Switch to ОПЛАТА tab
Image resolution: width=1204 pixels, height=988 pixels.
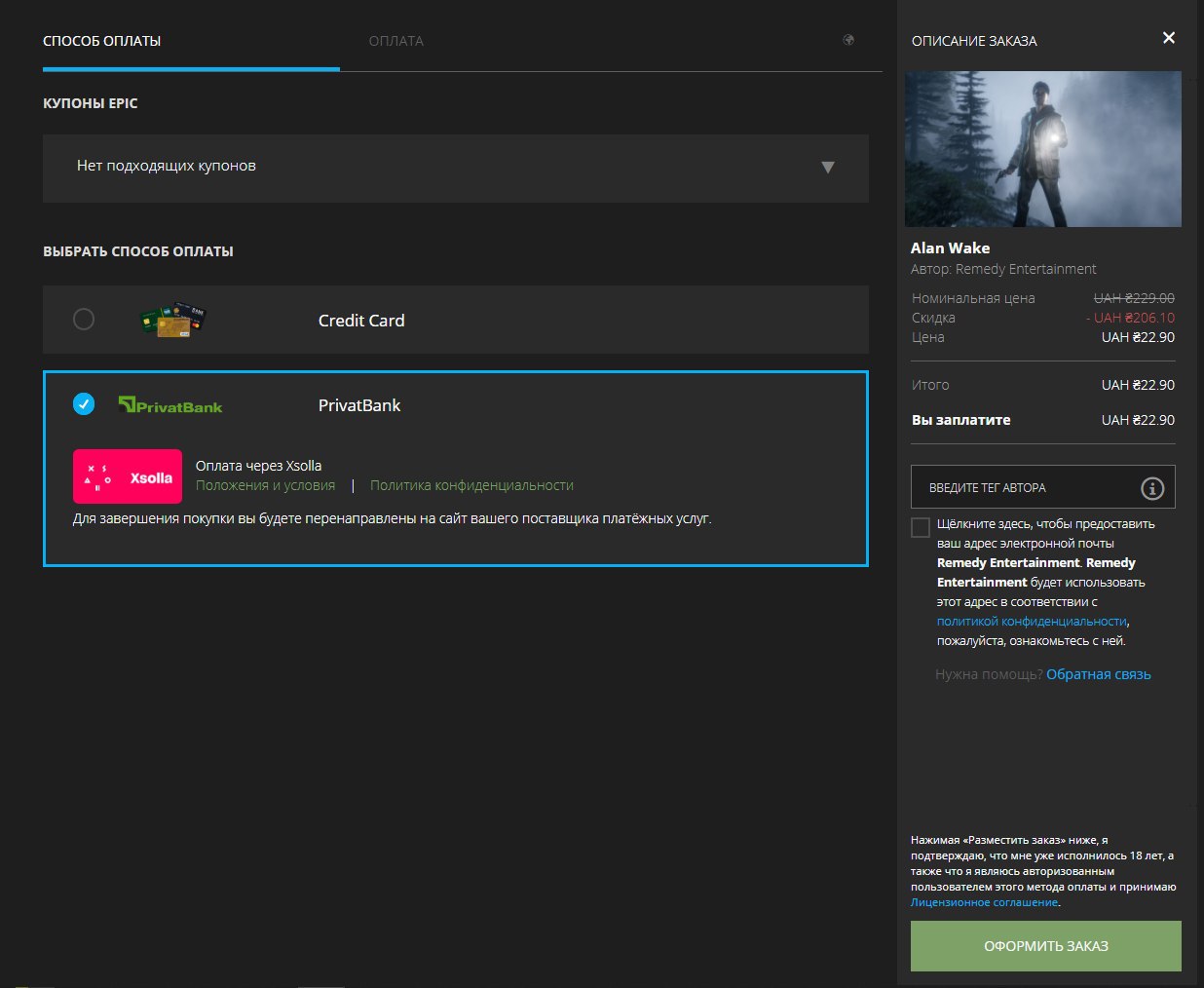click(396, 41)
